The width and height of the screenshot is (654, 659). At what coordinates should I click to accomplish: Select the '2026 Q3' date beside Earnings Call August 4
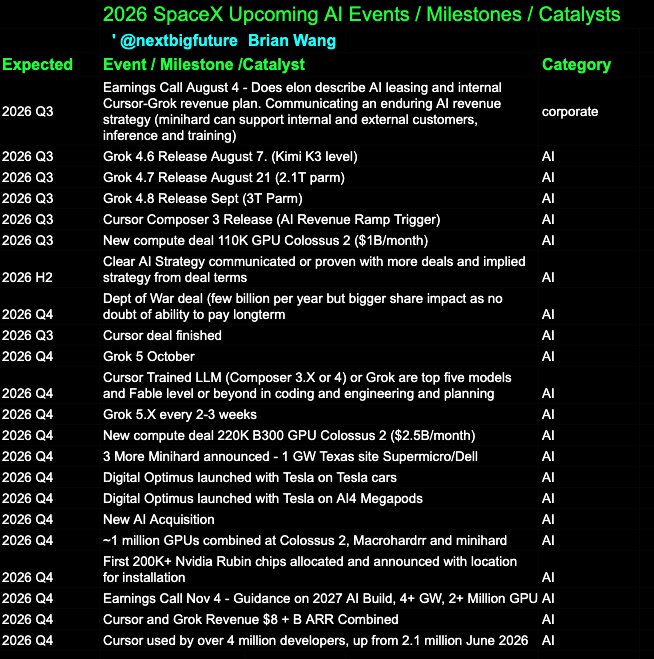point(28,112)
